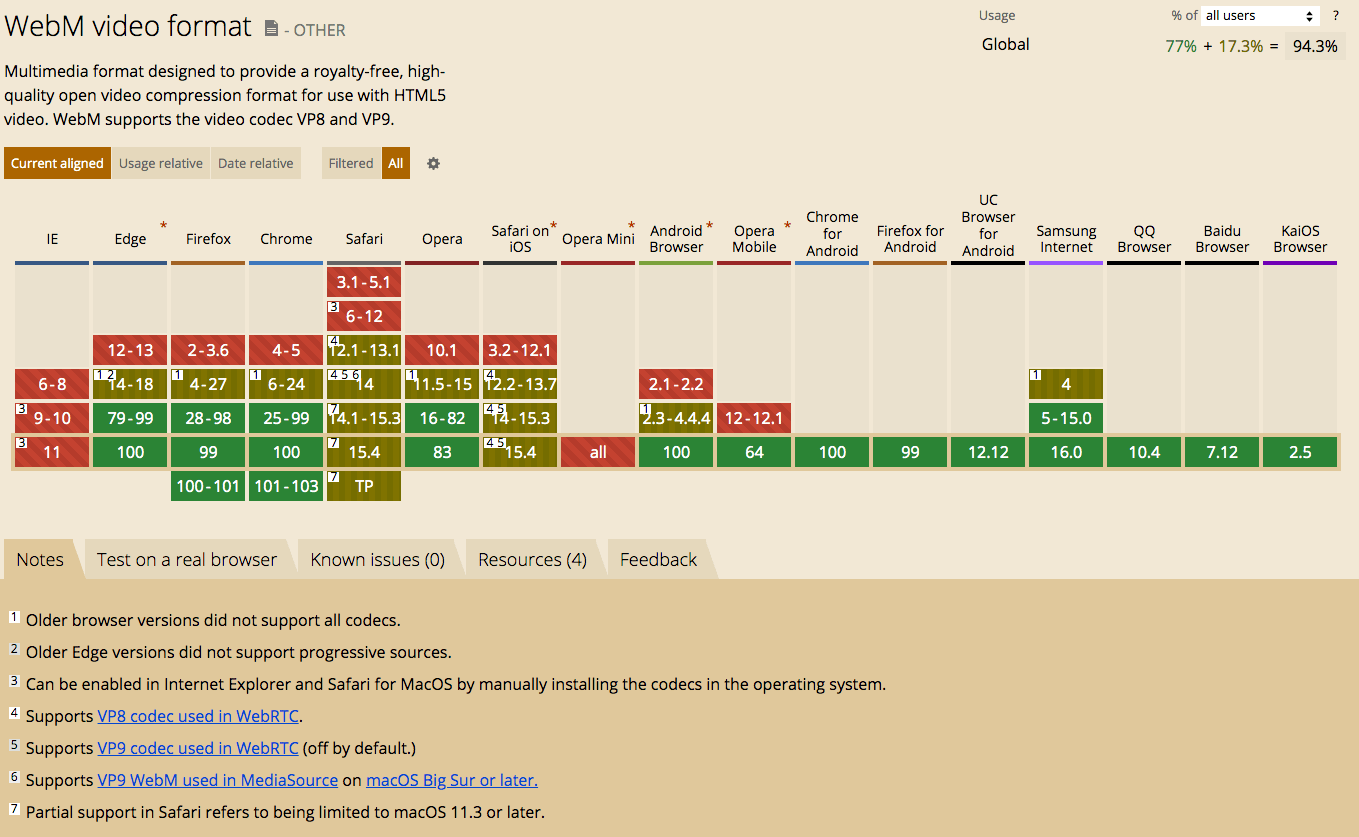Click the IE 6-8 version cell
Screen dimensions: 1359x837
(52, 384)
